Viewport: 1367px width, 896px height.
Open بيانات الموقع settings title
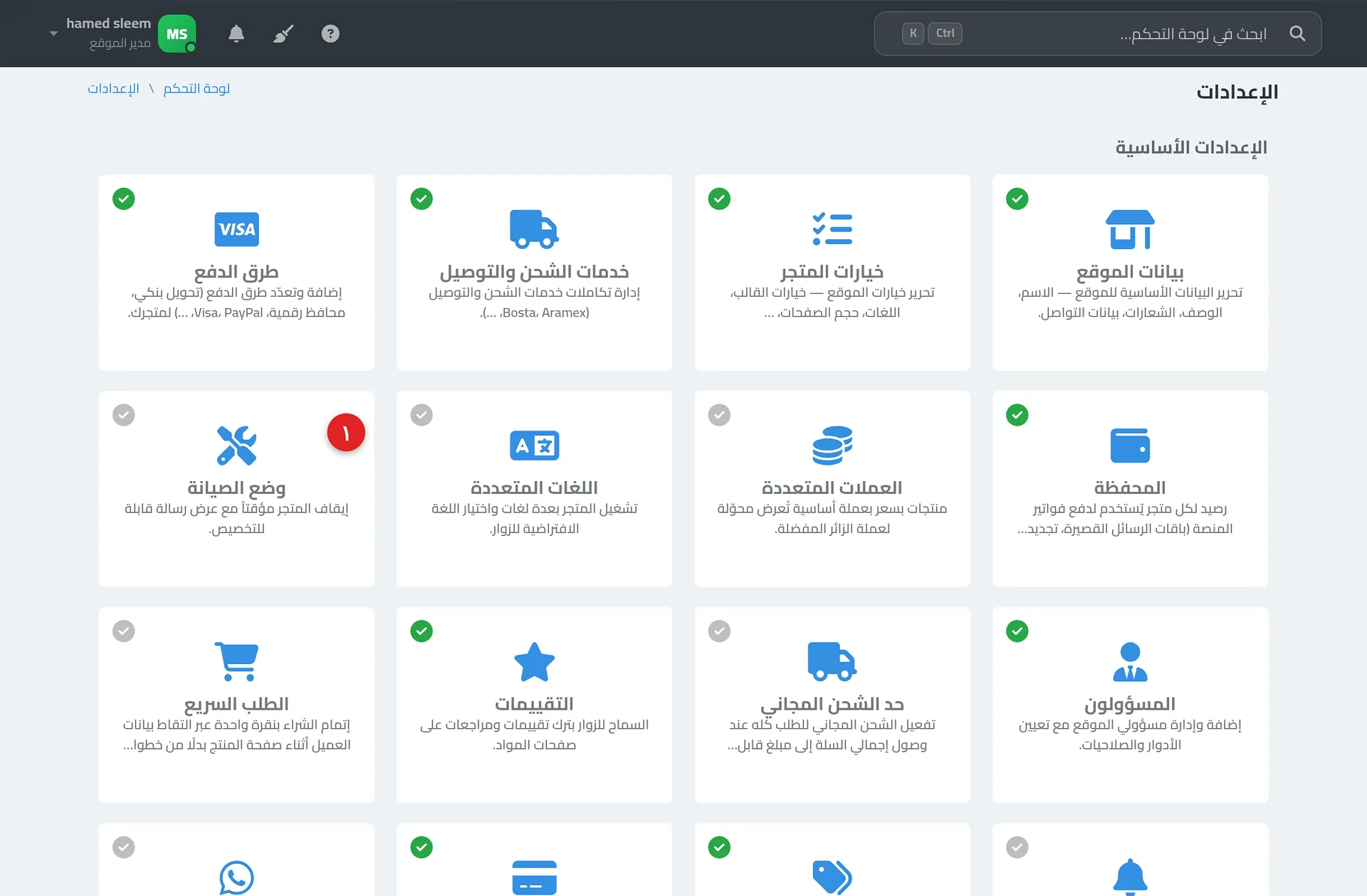tap(1130, 272)
